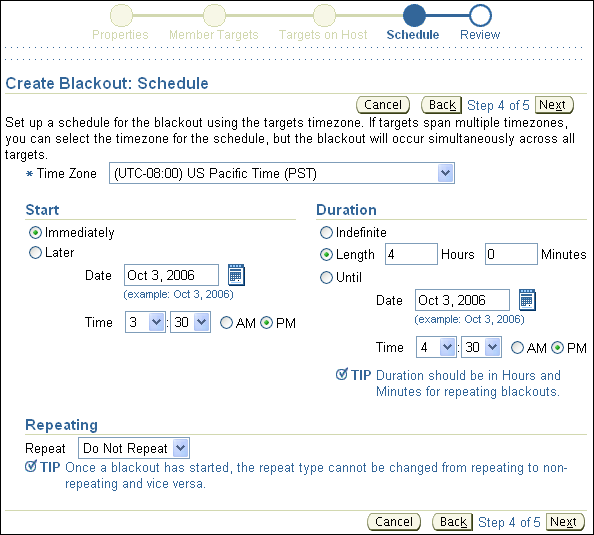Image resolution: width=594 pixels, height=535 pixels.
Task: Click the Until date example hint text
Action: (x=469, y=319)
